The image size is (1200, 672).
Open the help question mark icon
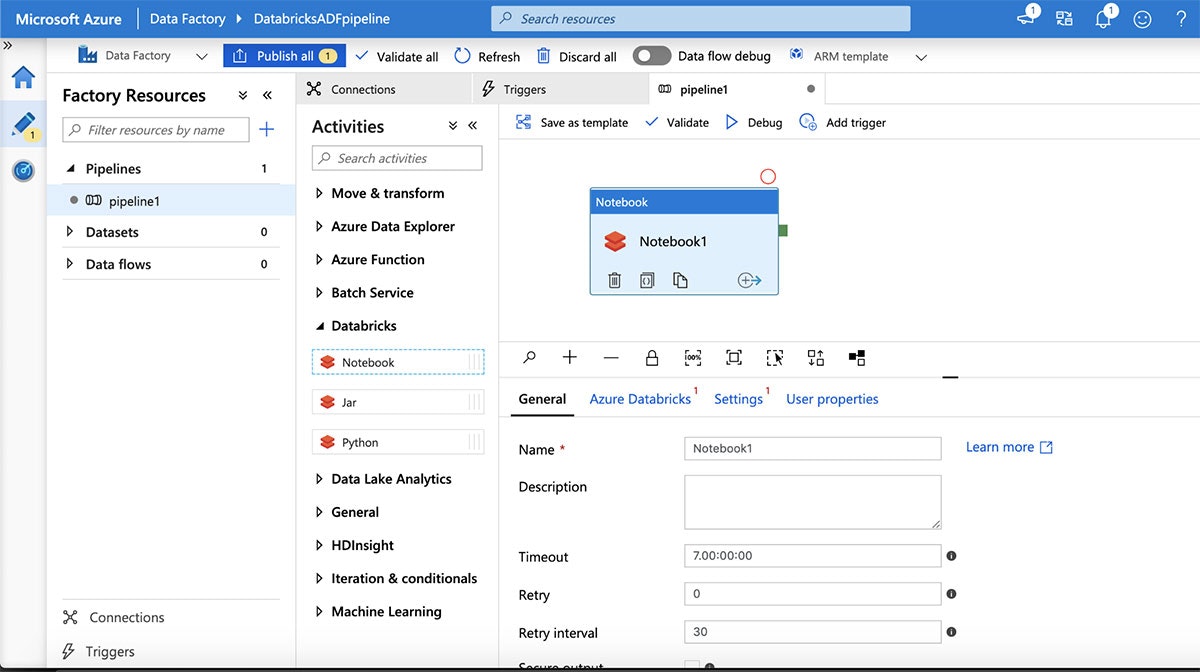pos(1181,19)
